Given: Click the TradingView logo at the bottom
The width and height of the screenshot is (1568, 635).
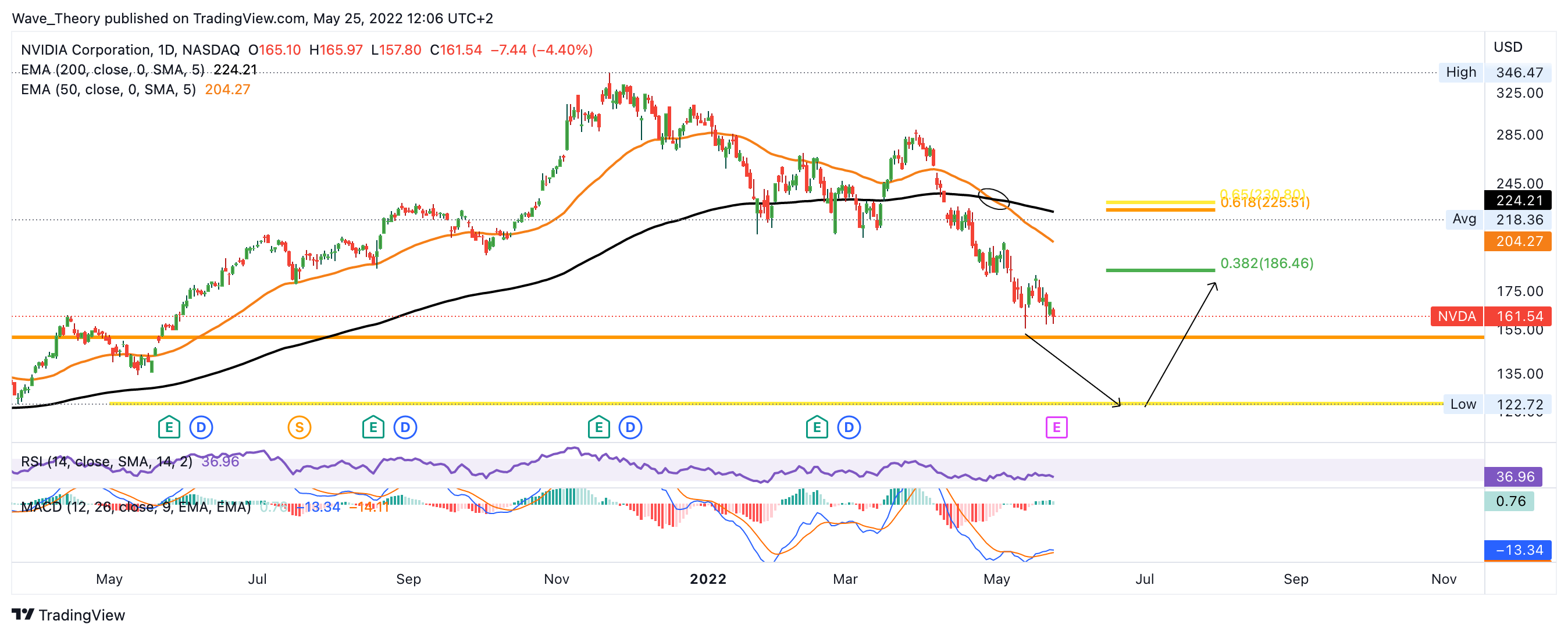Looking at the screenshot, I should point(68,615).
